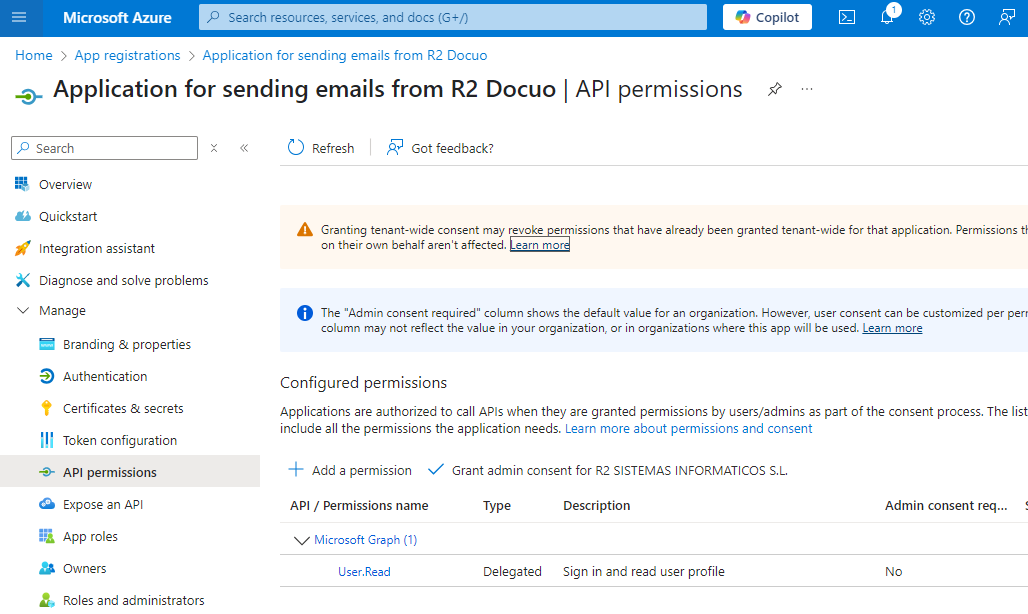
Task: Launch Cloud Shell from the top bar
Action: tap(846, 18)
